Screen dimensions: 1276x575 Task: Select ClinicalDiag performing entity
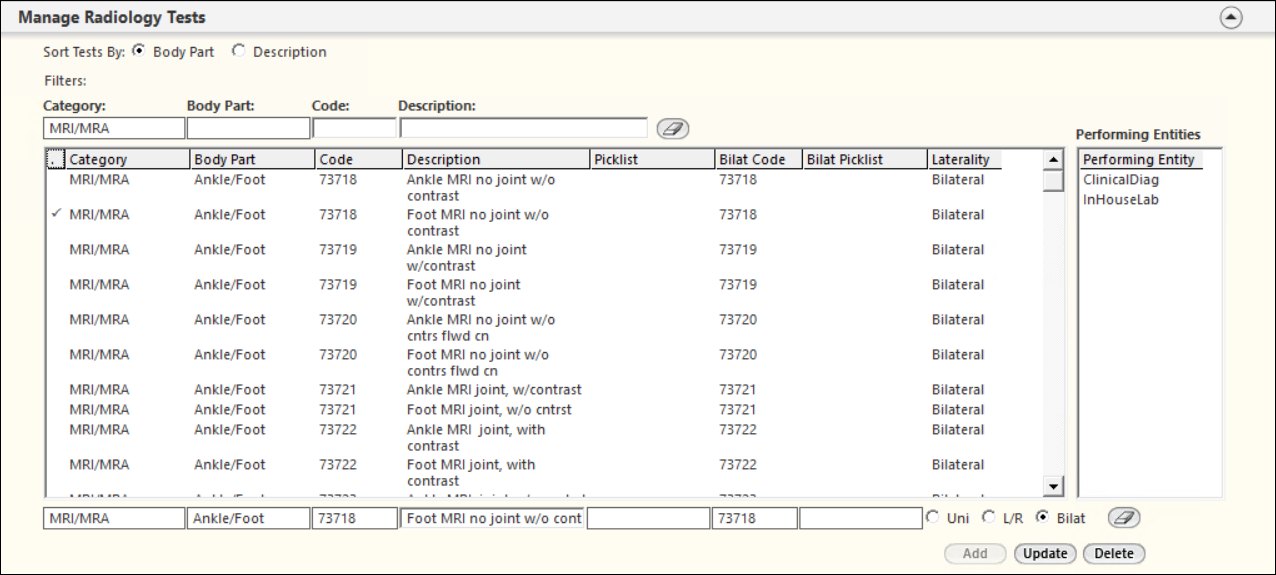point(1121,180)
